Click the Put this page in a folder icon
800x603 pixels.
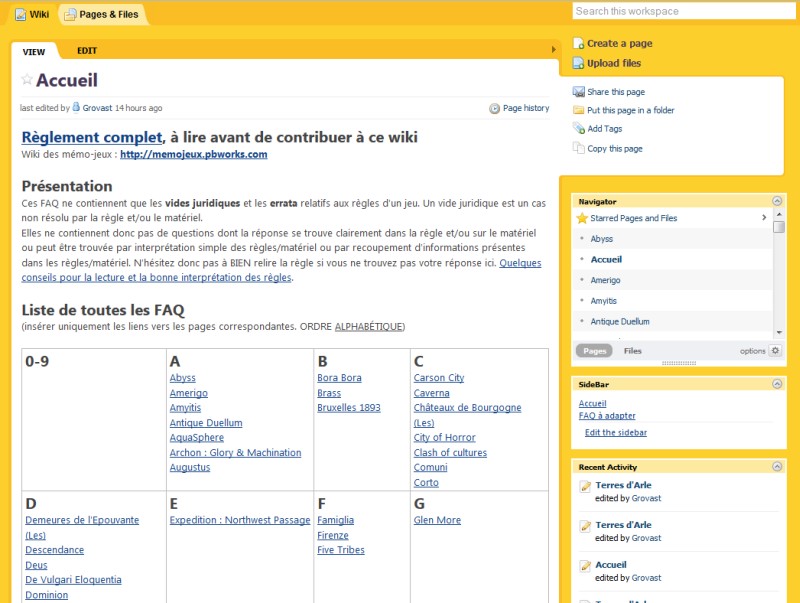coord(579,110)
